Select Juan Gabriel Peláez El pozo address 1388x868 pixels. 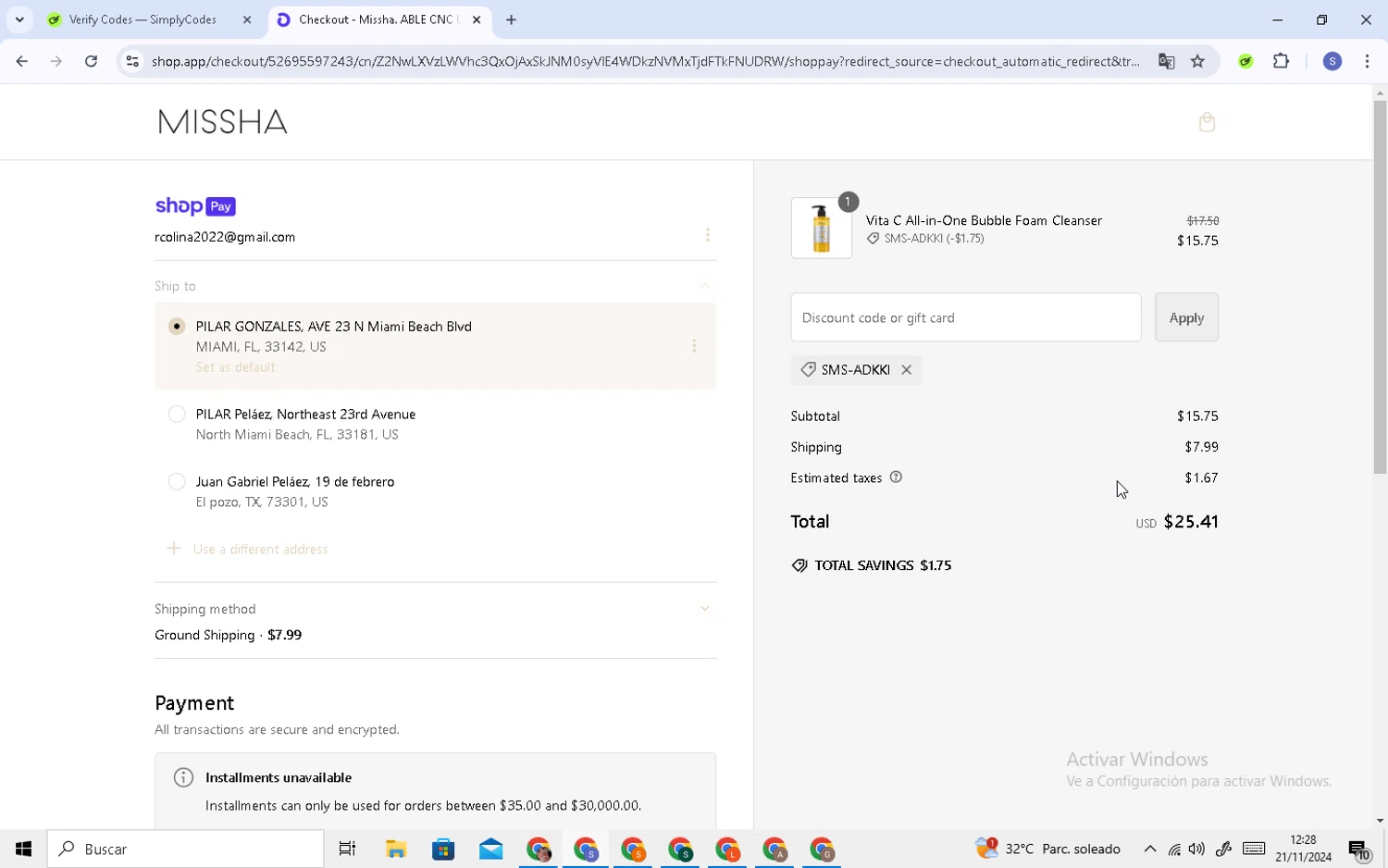(177, 482)
